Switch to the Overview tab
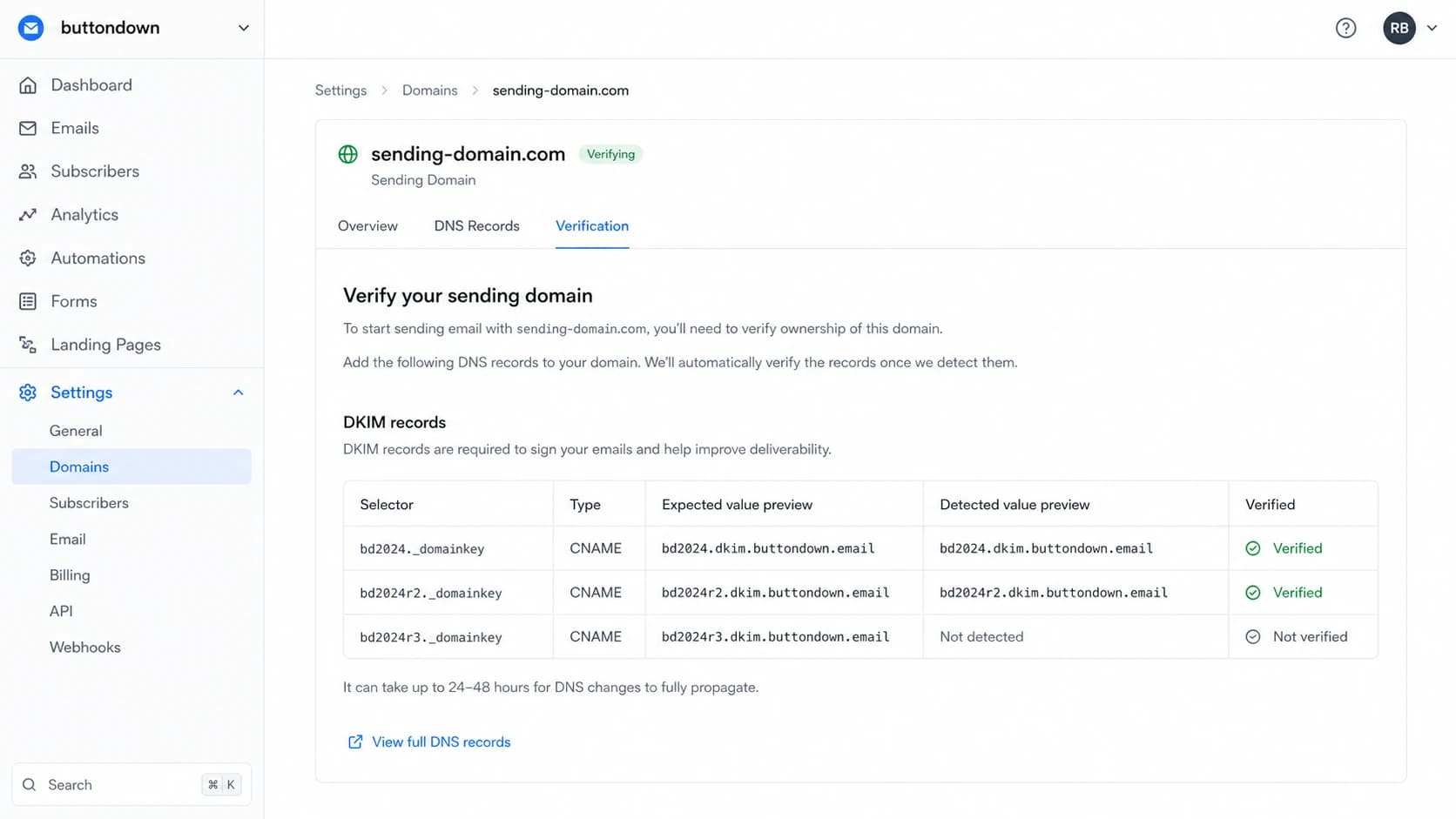Screen dimensions: 1456x819 pyautogui.click(x=367, y=226)
